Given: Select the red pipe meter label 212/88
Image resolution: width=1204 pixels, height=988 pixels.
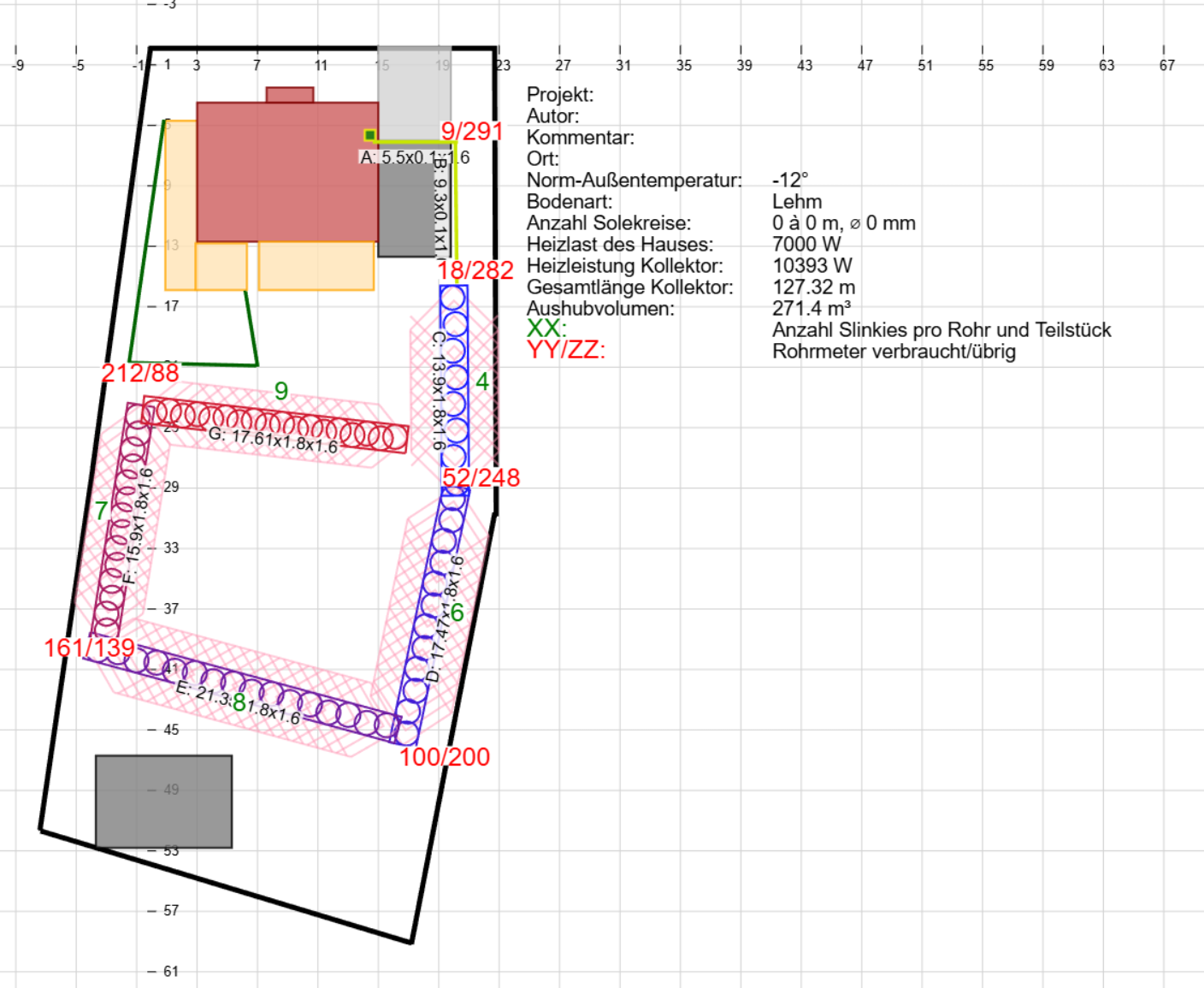Looking at the screenshot, I should pyautogui.click(x=140, y=373).
